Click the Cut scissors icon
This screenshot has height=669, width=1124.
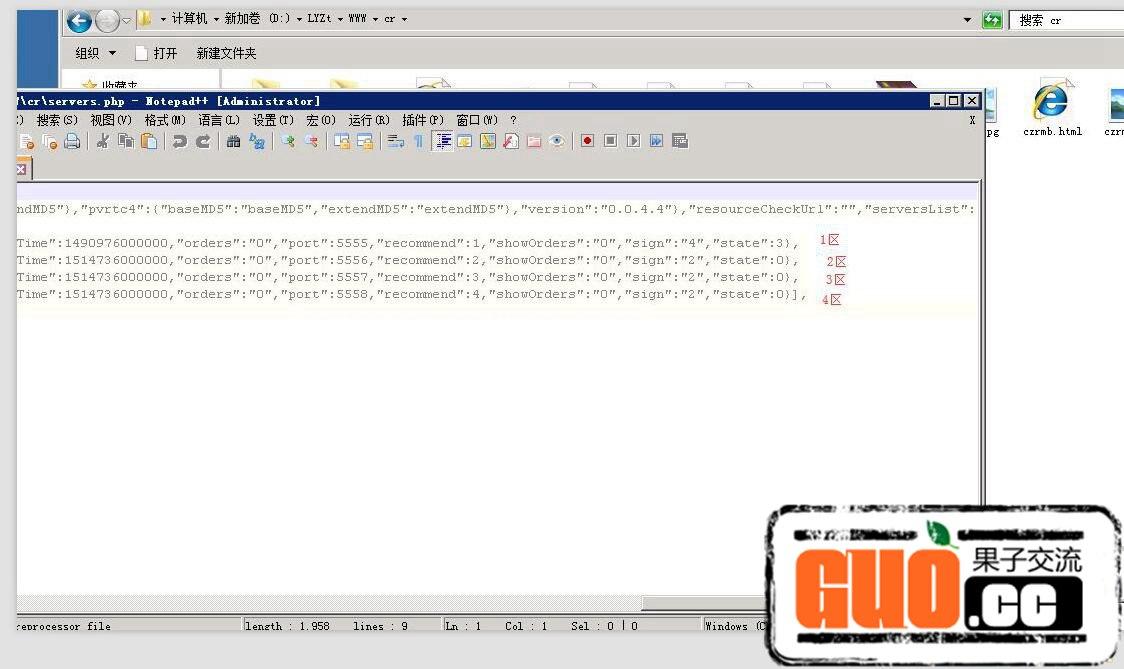(102, 142)
